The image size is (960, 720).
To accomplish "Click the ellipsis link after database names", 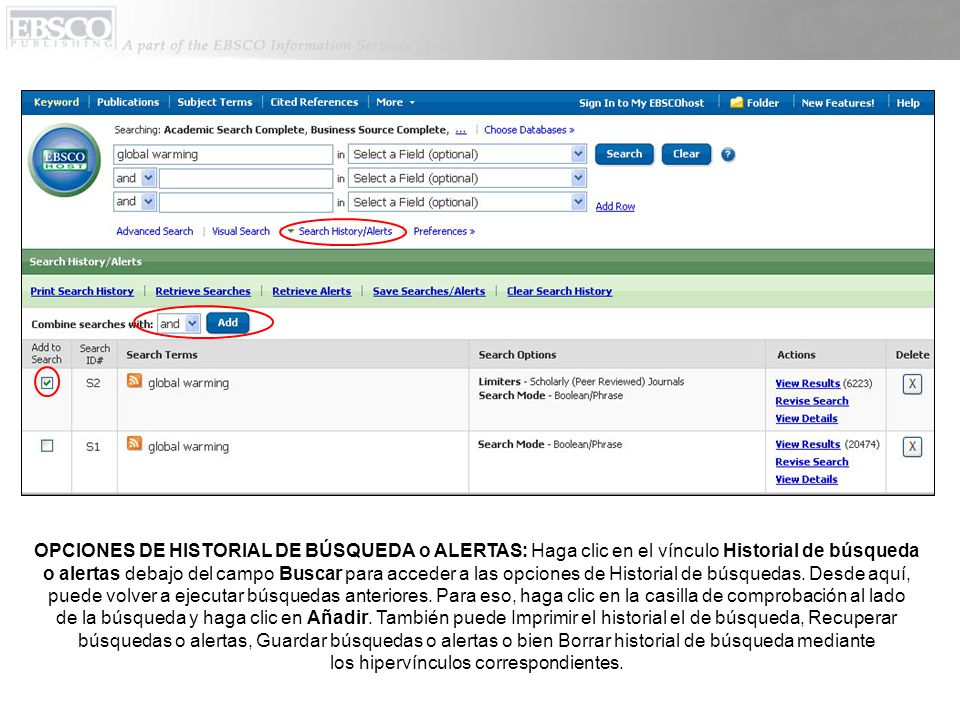I will pos(461,130).
